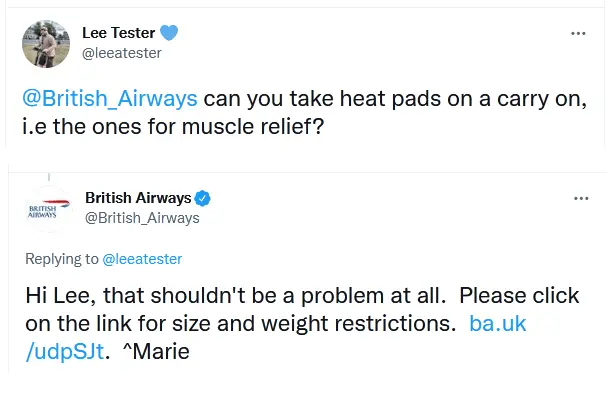Click the /udpSJt link continuation
The width and height of the screenshot is (607, 398).
coord(65,352)
